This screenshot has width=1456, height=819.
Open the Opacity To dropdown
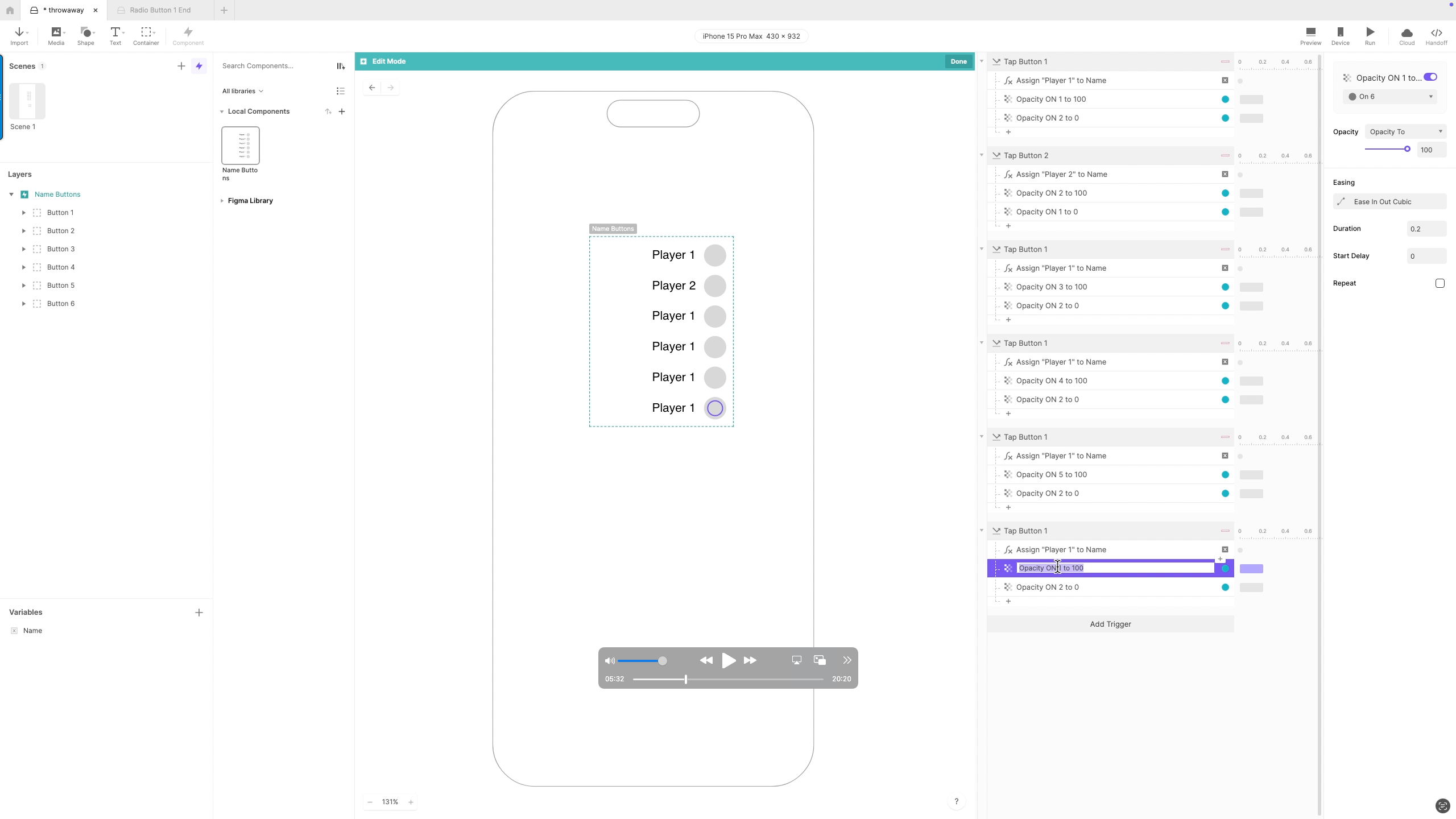pos(1405,131)
